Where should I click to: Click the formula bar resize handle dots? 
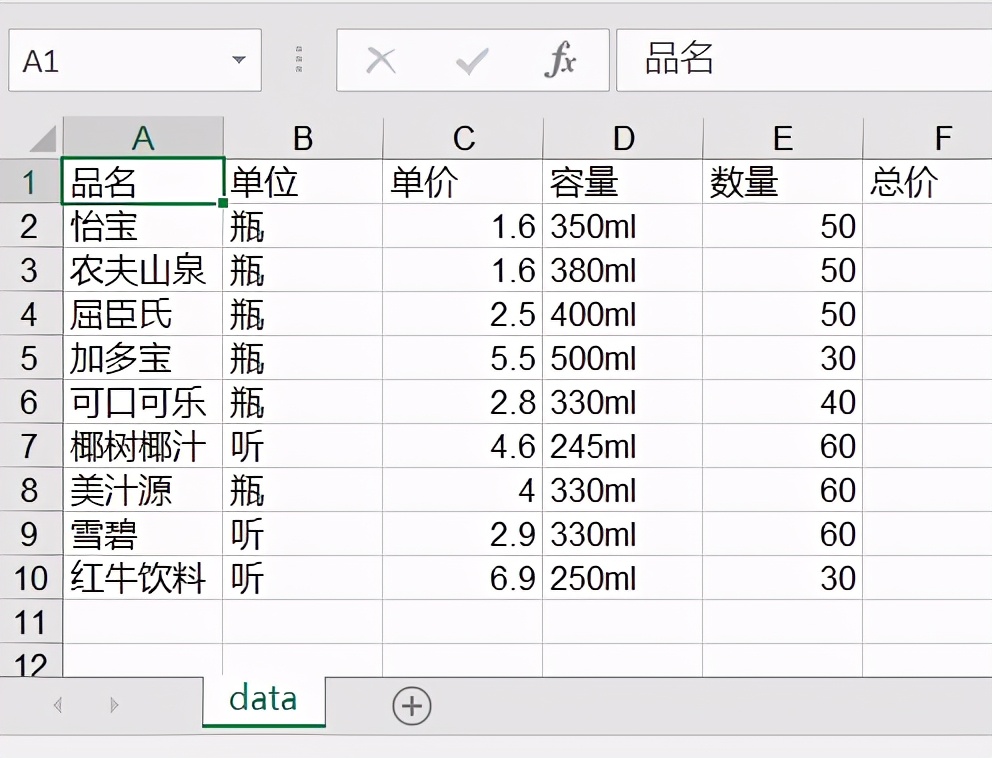click(299, 59)
